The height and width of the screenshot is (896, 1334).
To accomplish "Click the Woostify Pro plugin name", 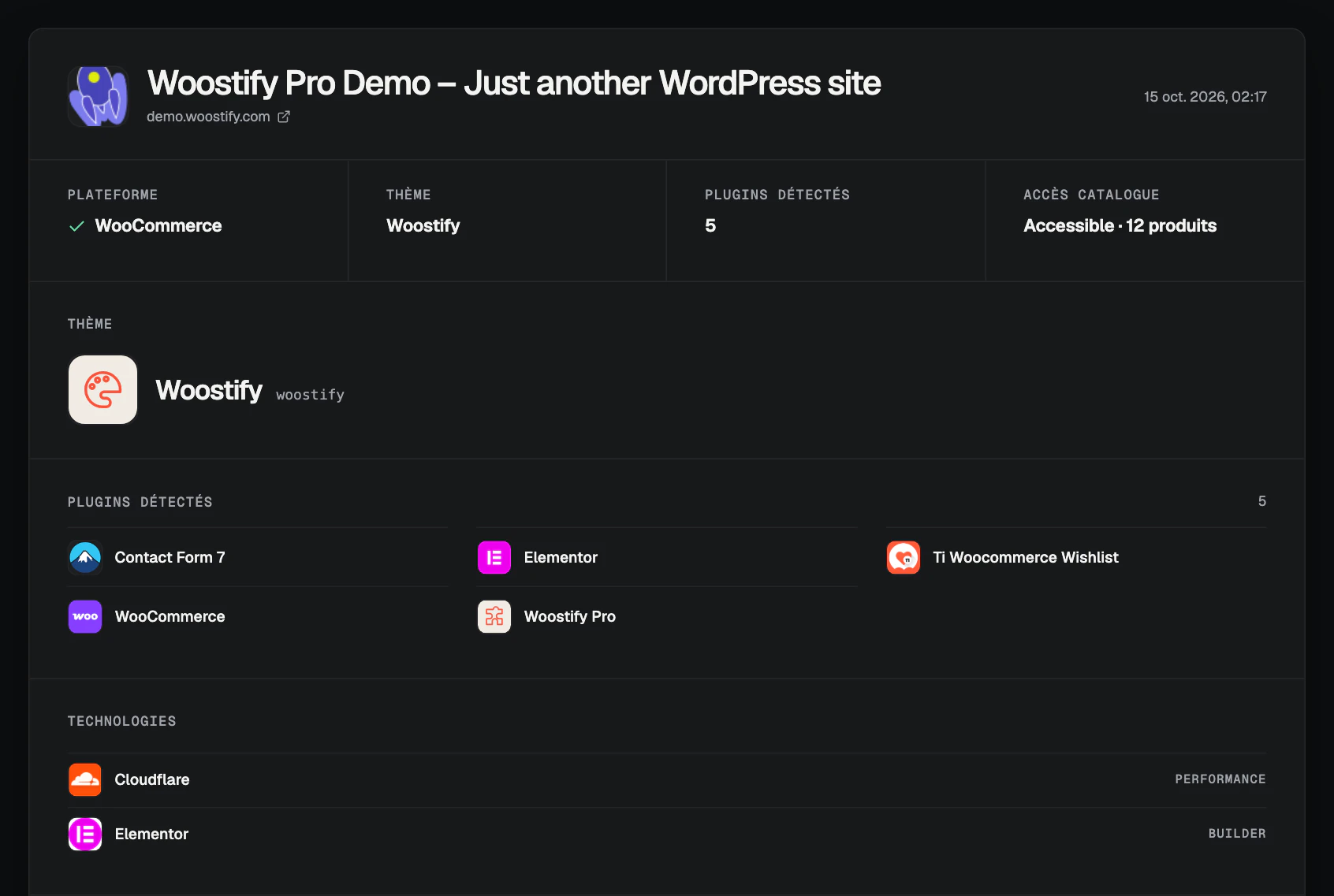I will 569,616.
